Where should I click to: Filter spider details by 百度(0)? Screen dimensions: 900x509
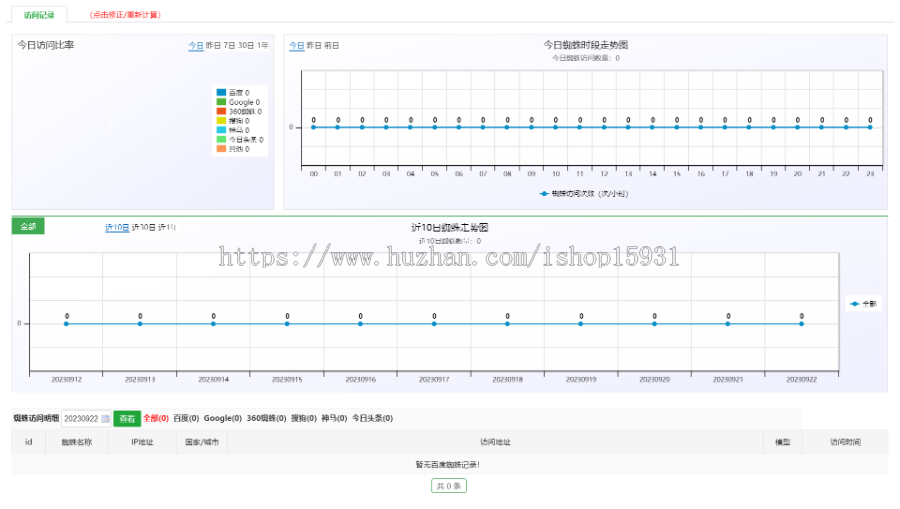point(186,418)
